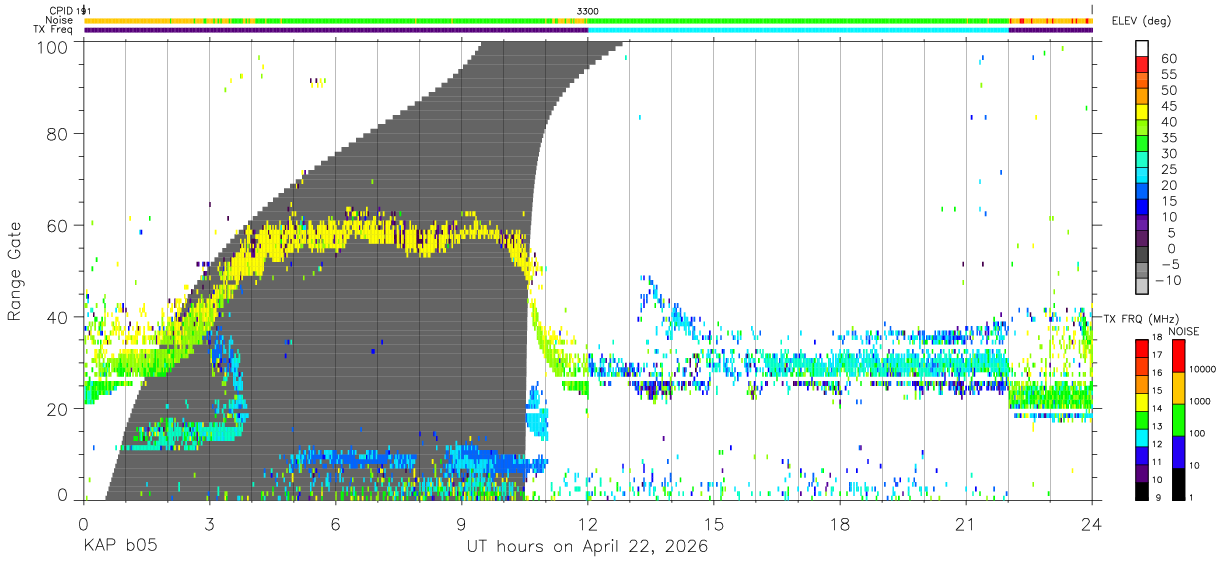The height and width of the screenshot is (567, 1228).
Task: Click the 3300 CPID value marker
Action: (x=588, y=10)
